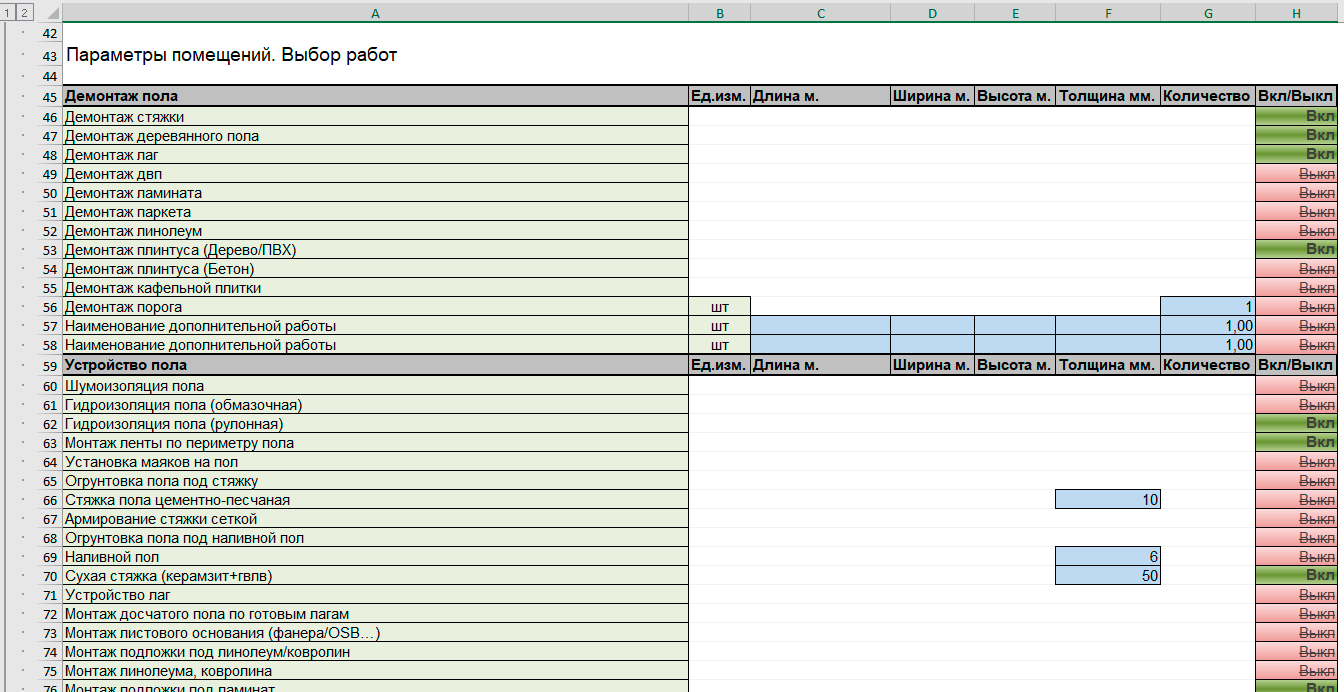Click the Select All corner triangle

point(50,12)
